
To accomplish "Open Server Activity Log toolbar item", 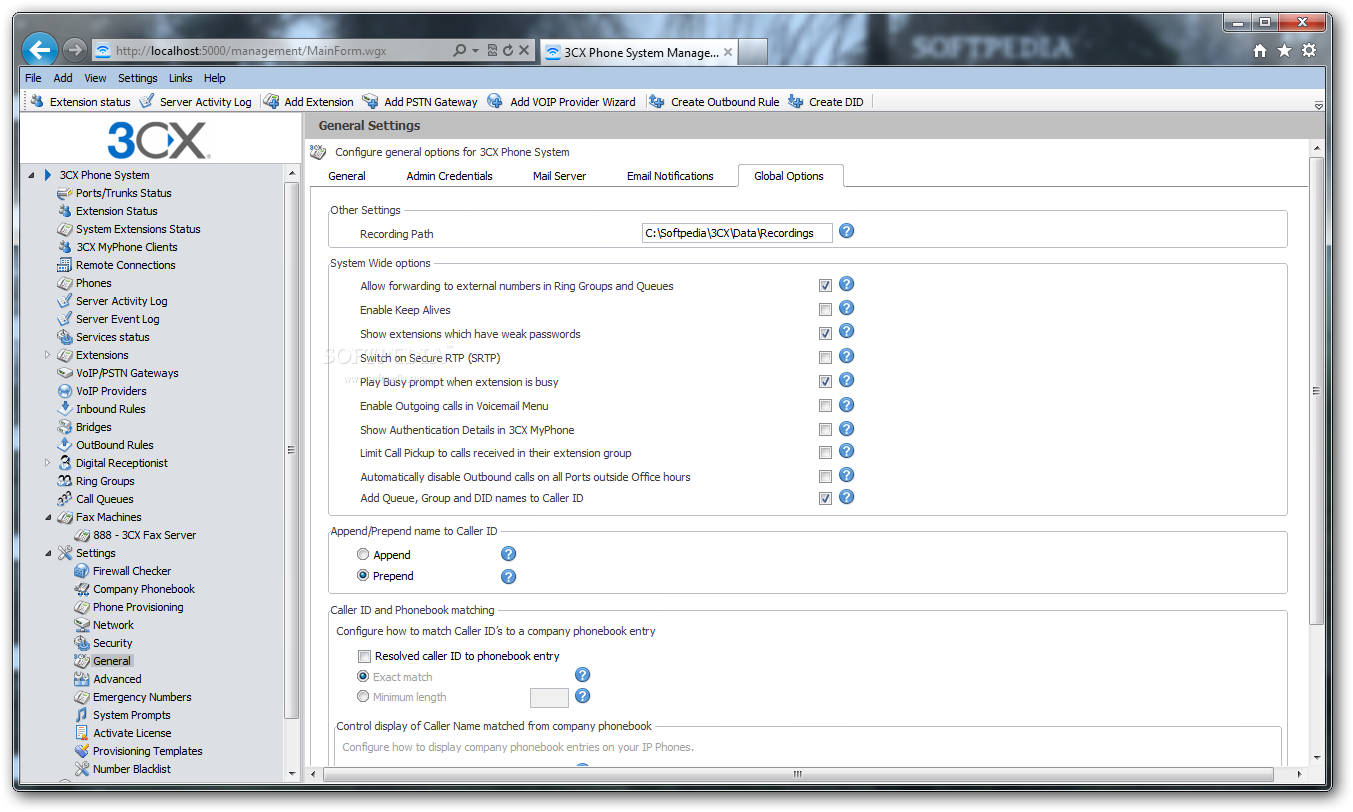I will [195, 102].
